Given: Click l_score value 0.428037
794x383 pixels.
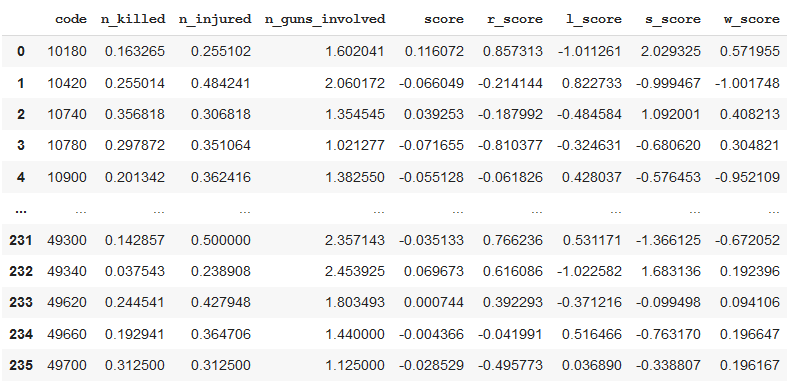Looking at the screenshot, I should (592, 177).
